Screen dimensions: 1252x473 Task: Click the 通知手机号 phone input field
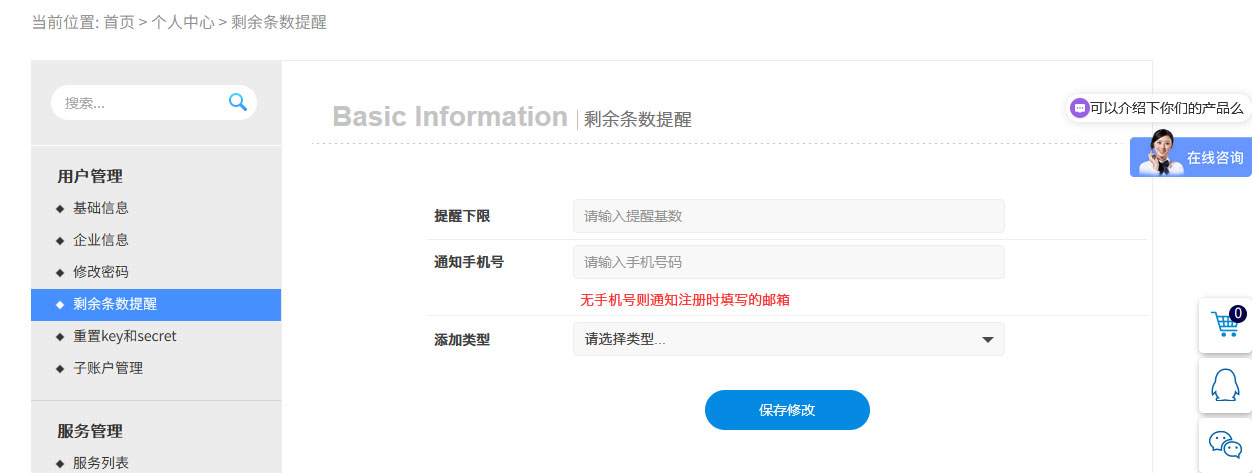[787, 262]
